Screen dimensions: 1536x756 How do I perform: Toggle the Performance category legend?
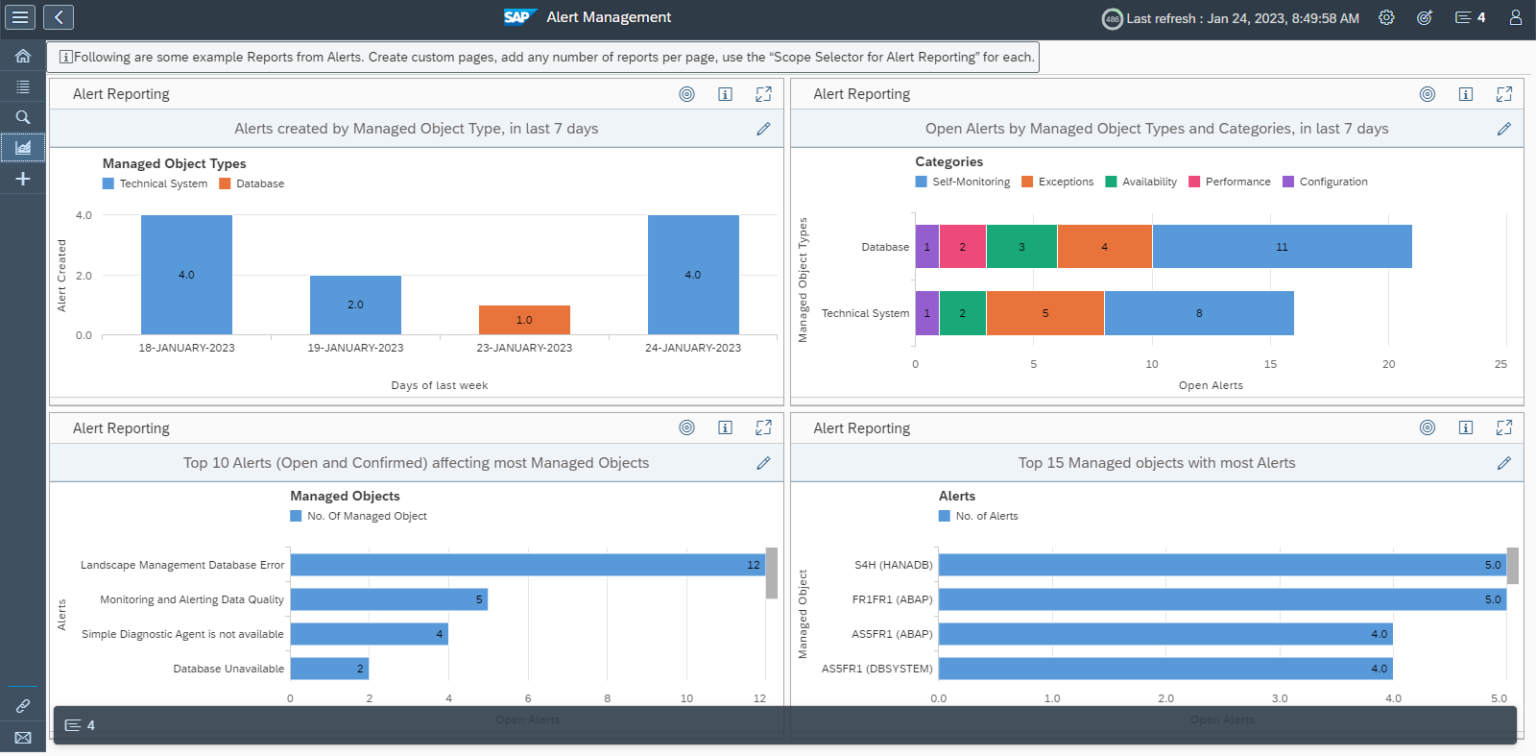[x=1229, y=181]
